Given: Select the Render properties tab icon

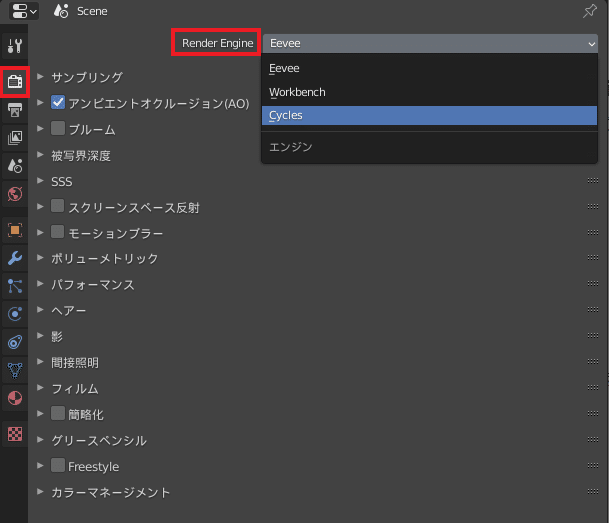Looking at the screenshot, I should (15, 82).
